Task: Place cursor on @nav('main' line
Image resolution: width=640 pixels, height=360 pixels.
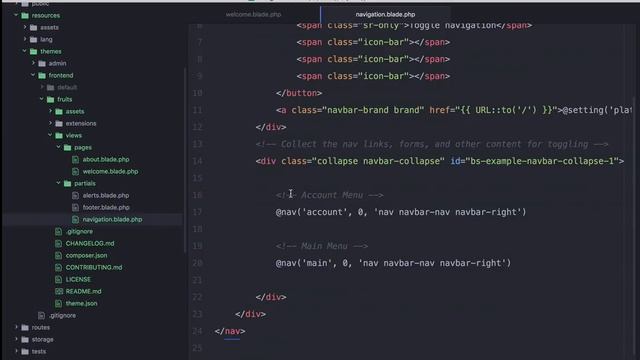Action: pyautogui.click(x=393, y=263)
